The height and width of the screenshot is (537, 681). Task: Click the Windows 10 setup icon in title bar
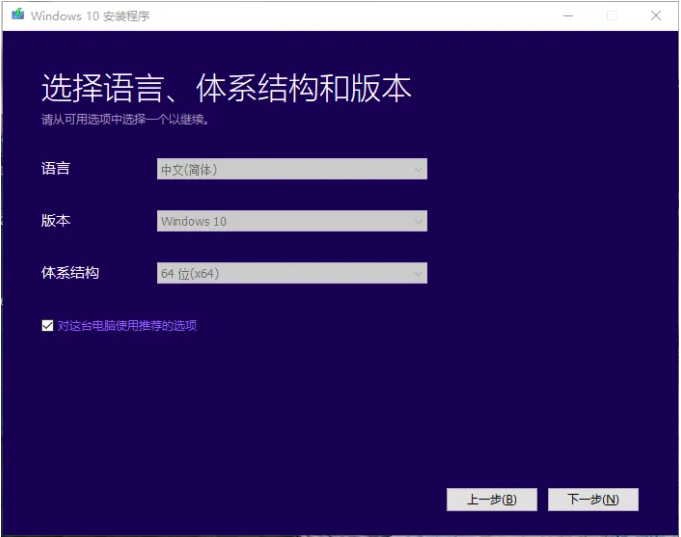click(18, 15)
